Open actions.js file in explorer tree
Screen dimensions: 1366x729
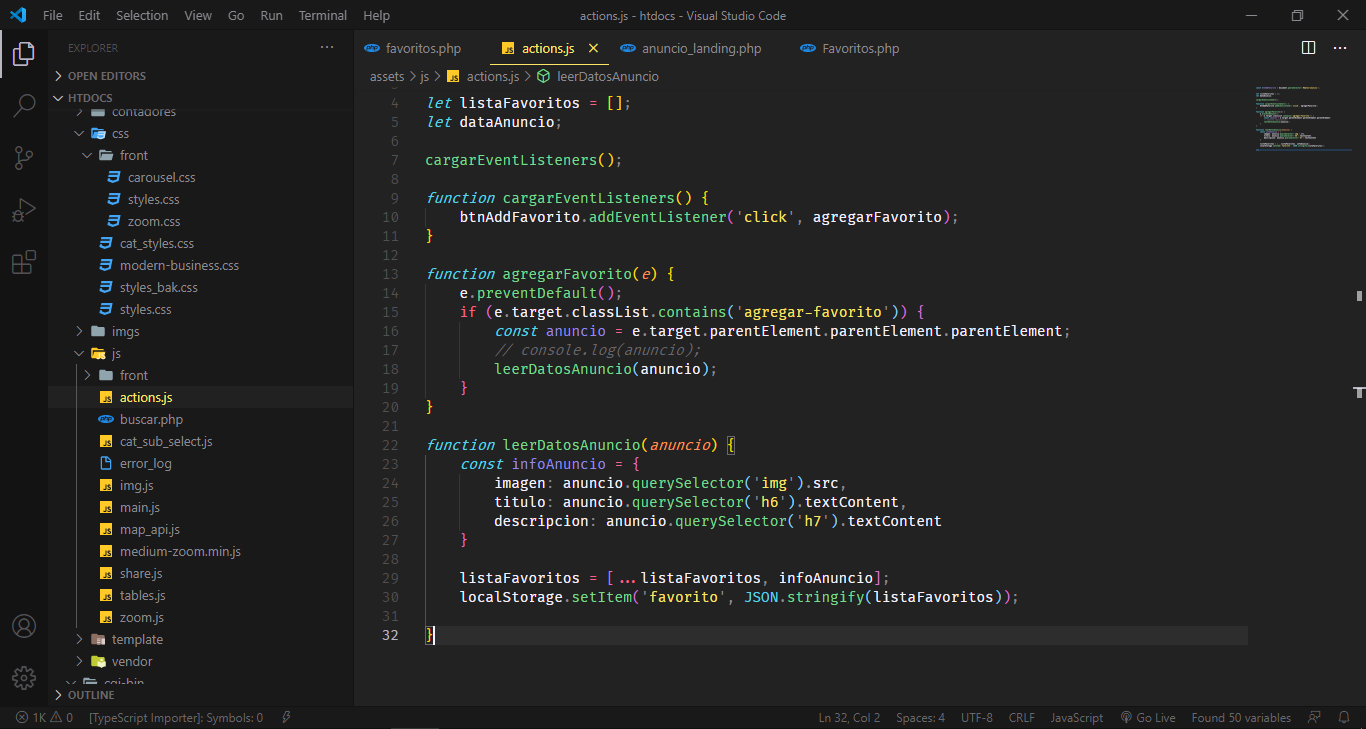pos(146,397)
